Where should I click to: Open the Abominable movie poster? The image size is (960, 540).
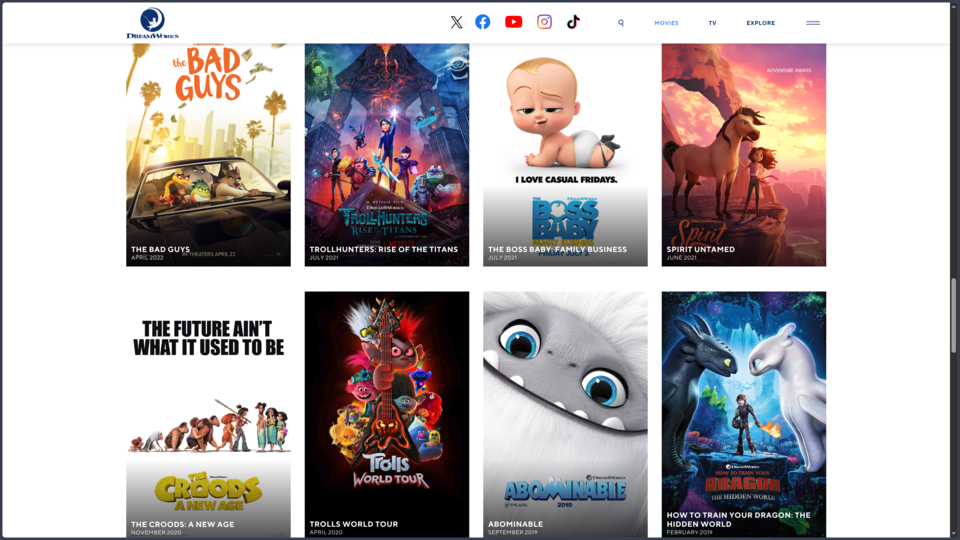coord(565,414)
